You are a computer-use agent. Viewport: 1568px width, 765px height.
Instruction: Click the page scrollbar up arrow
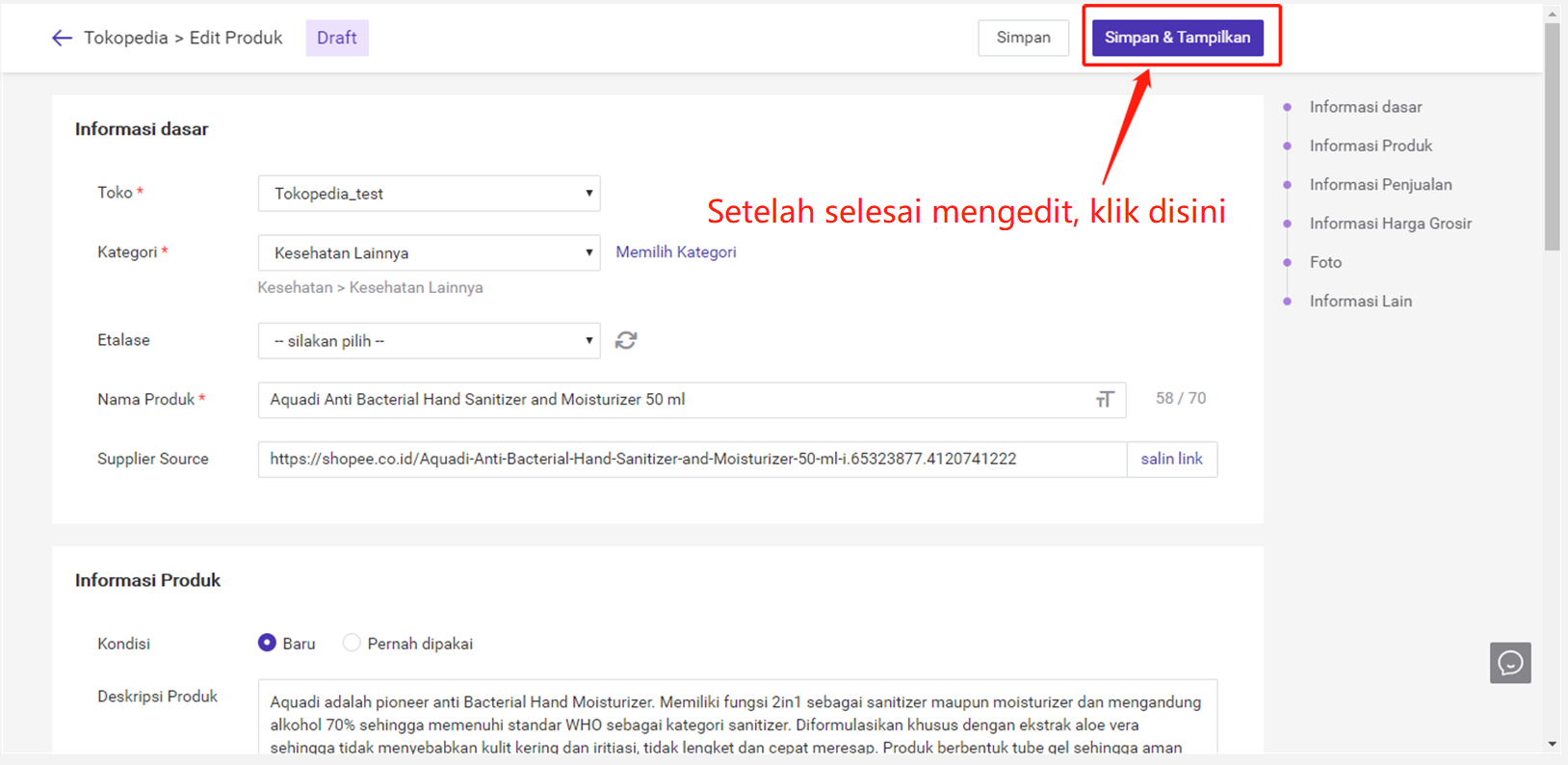pos(1552,13)
